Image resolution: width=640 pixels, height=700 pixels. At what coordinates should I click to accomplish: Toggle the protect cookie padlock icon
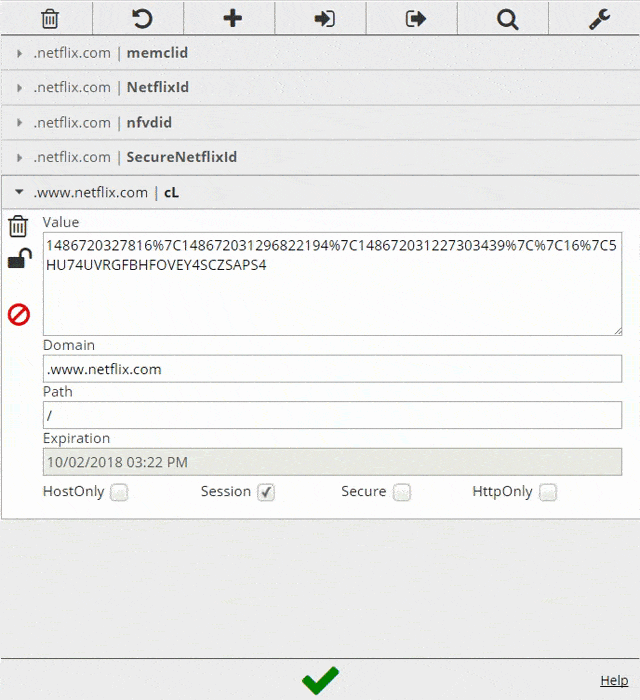[x=20, y=258]
